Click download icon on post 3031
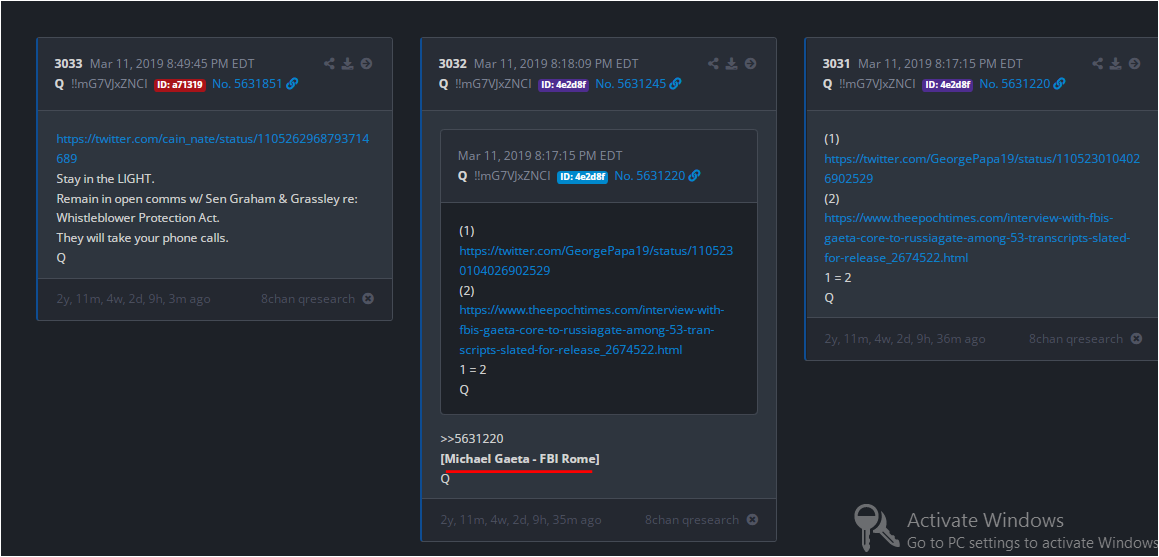Image resolution: width=1159 pixels, height=557 pixels. click(x=1115, y=64)
